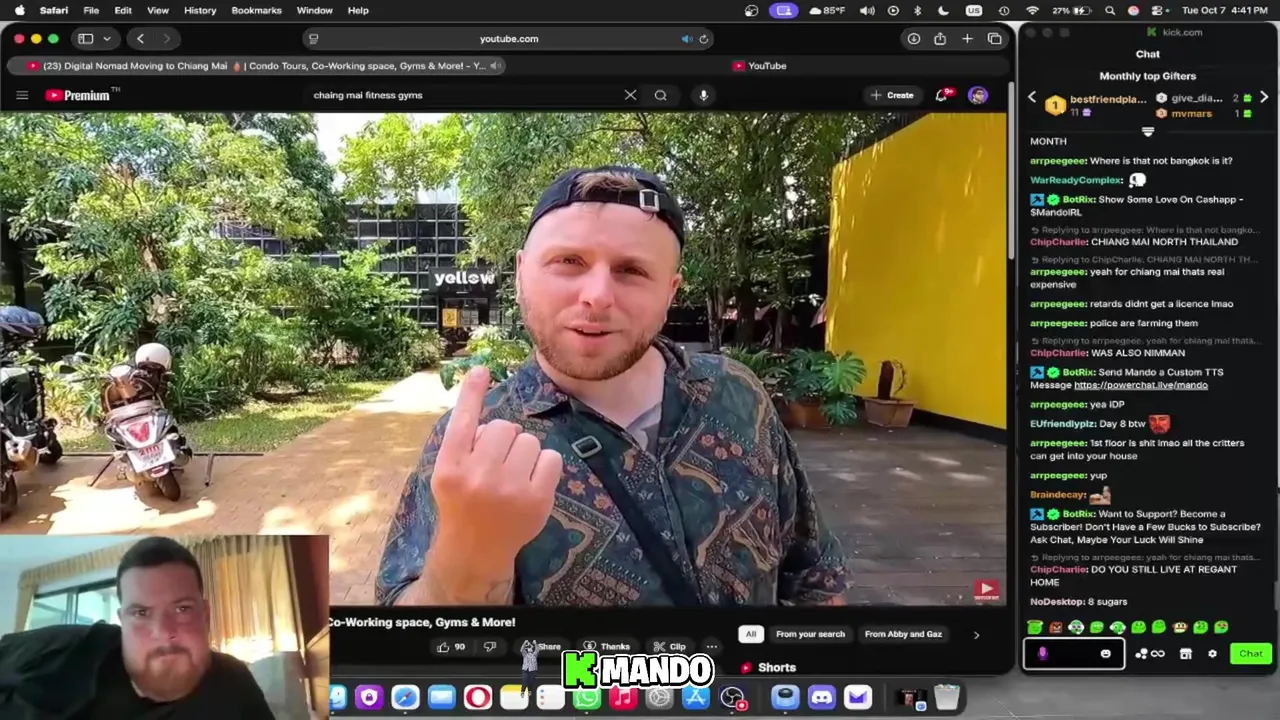Open macOS Control Center in the menu bar

(1157, 10)
